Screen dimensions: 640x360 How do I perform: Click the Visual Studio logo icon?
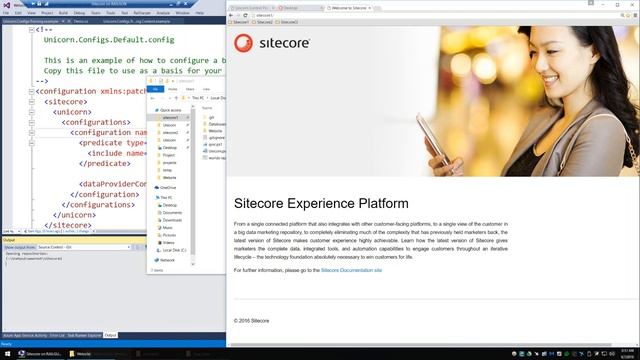click(7, 5)
